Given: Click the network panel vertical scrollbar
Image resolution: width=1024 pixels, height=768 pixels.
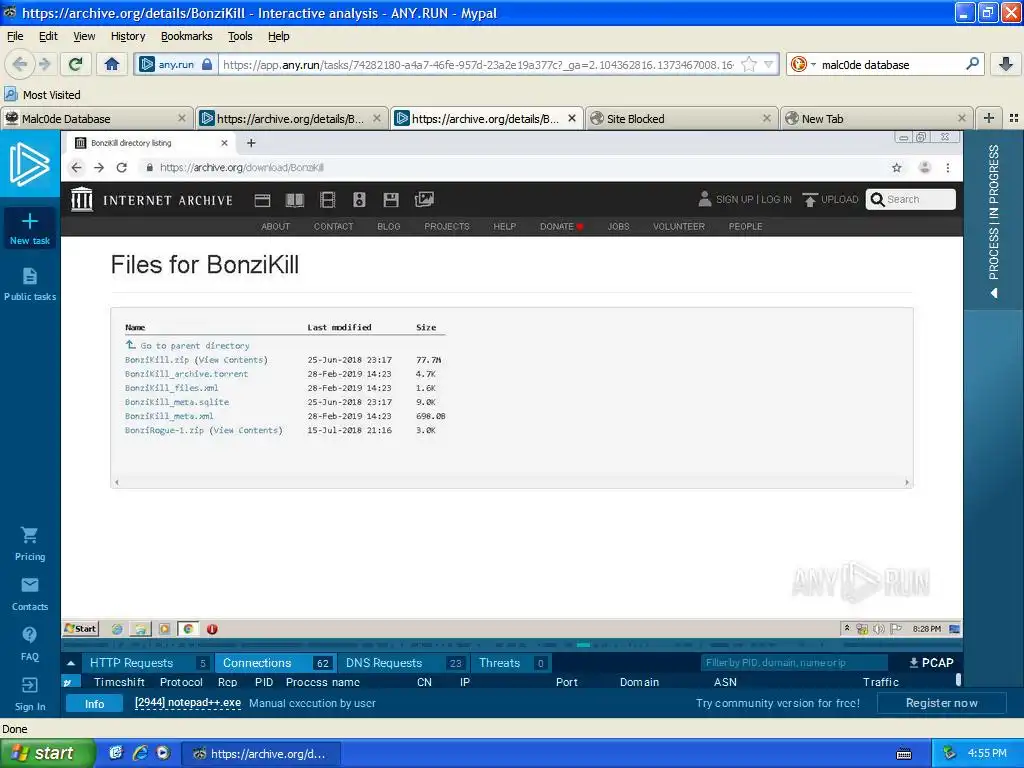Looking at the screenshot, I should click(958, 680).
